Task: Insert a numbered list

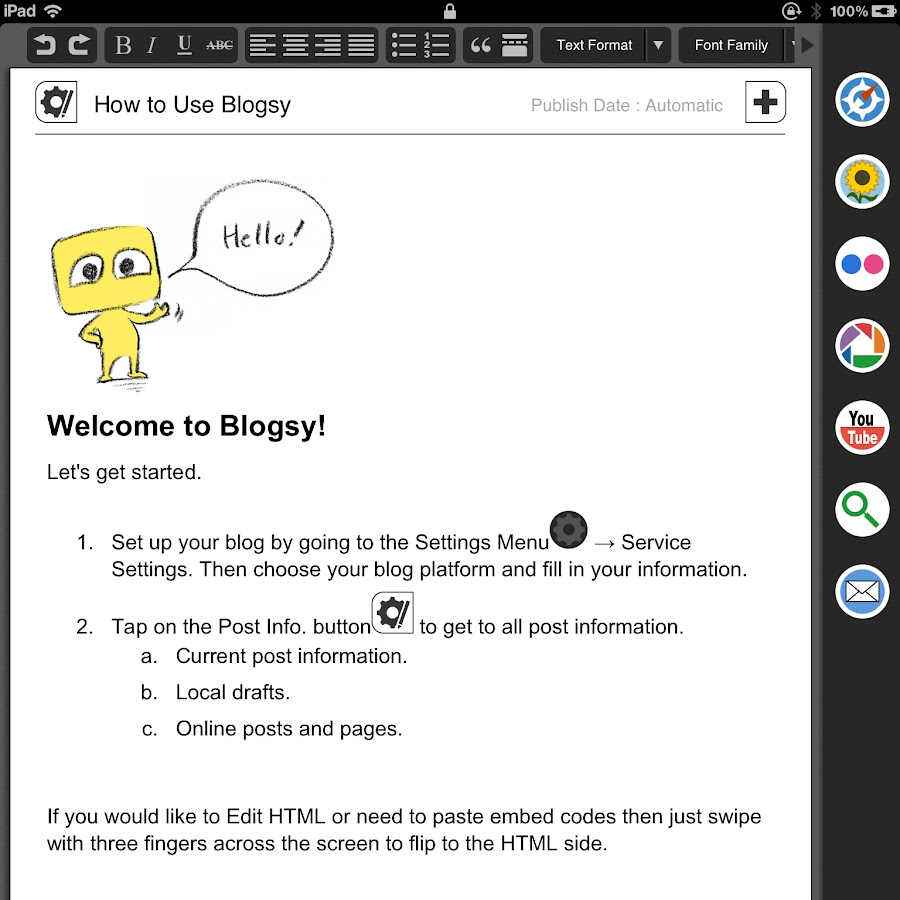Action: click(x=436, y=45)
